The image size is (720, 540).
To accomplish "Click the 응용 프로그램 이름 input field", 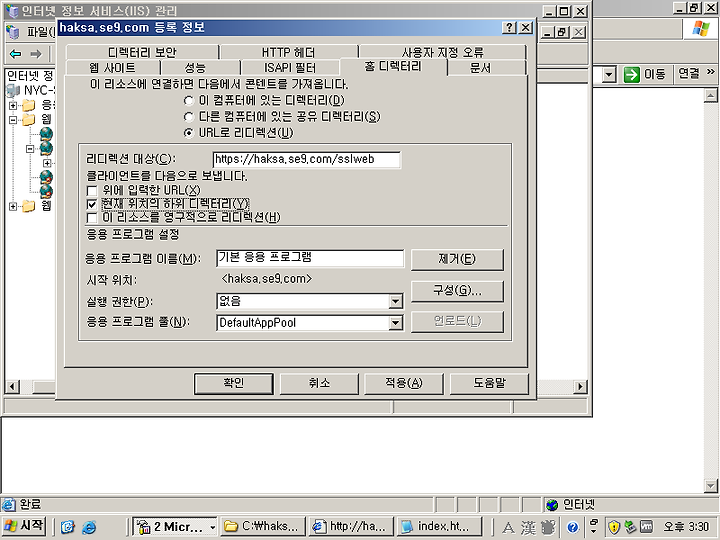I will (x=309, y=258).
